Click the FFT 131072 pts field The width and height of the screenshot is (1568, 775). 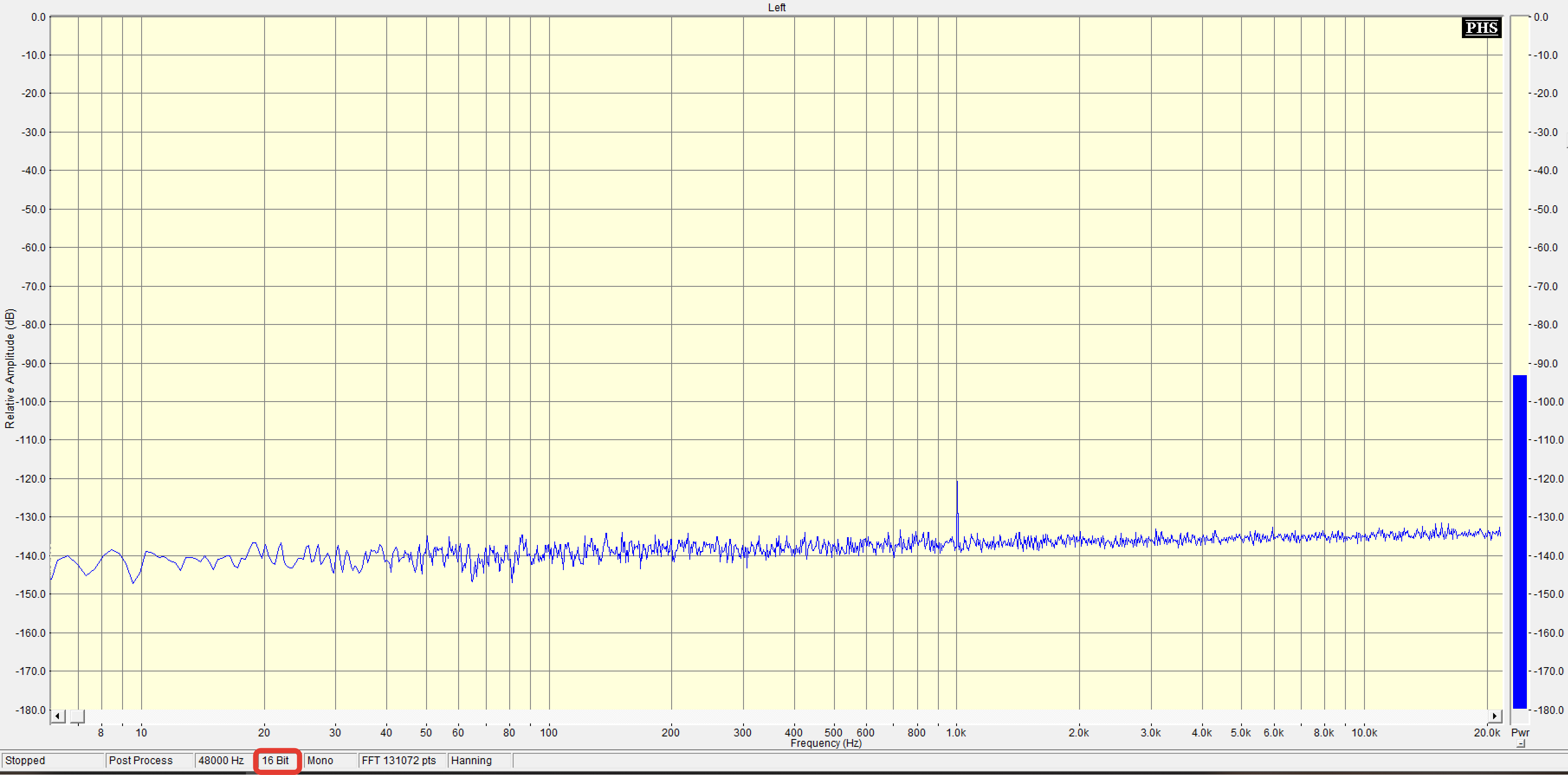(399, 760)
